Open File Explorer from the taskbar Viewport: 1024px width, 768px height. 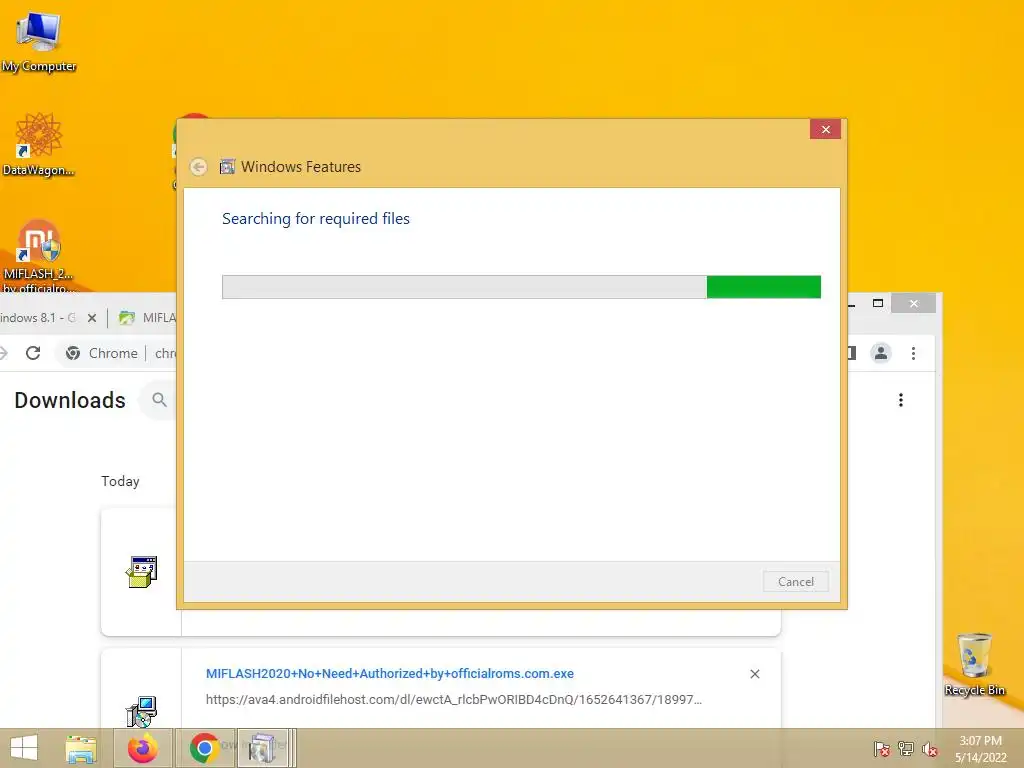(x=81, y=748)
